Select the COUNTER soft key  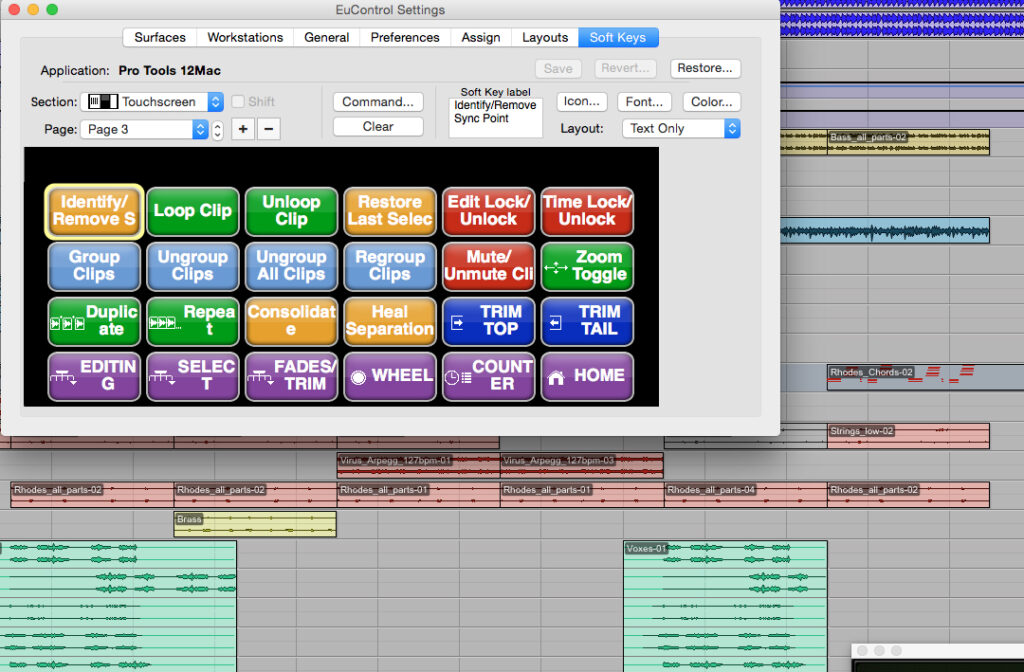coord(488,376)
